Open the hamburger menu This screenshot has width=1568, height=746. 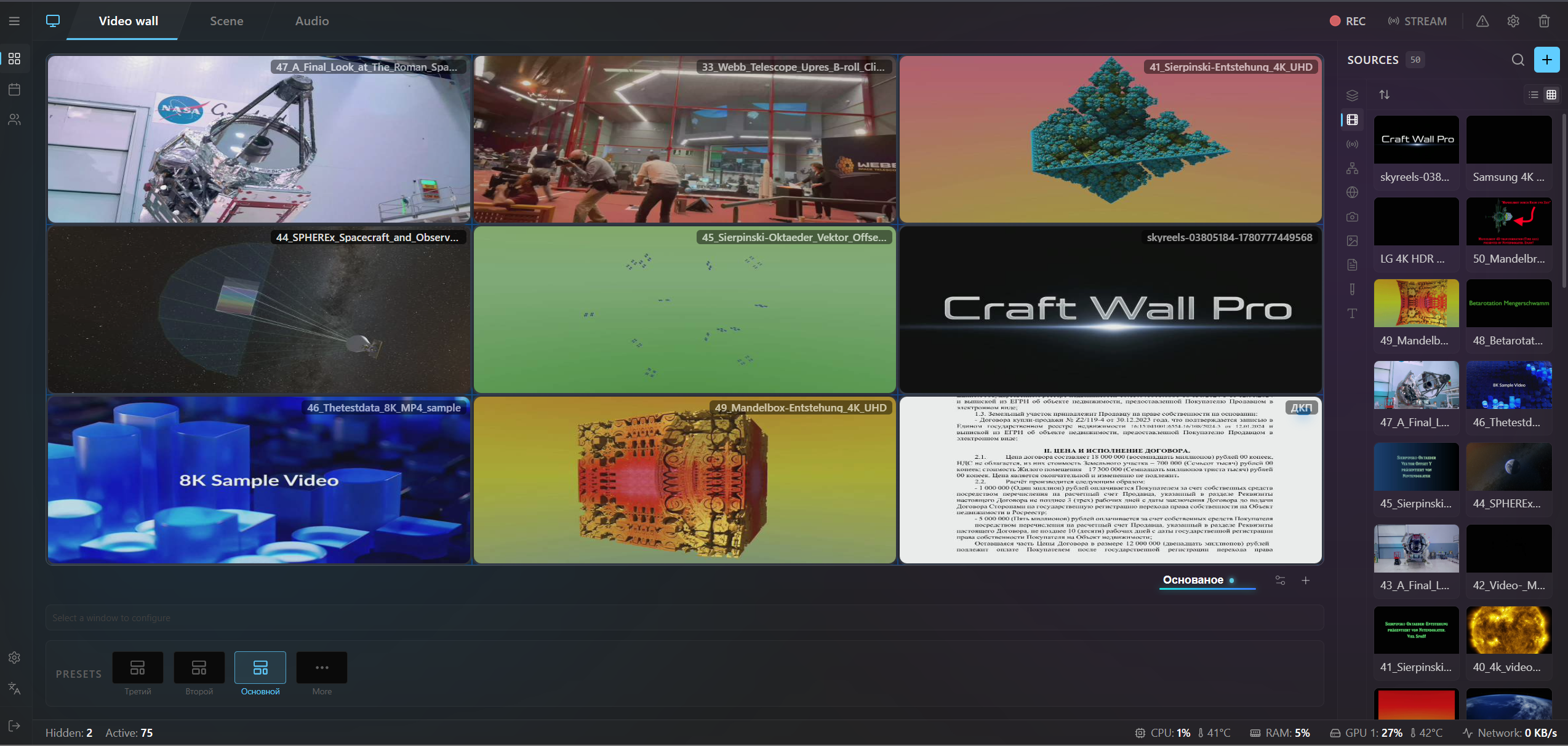click(x=14, y=21)
